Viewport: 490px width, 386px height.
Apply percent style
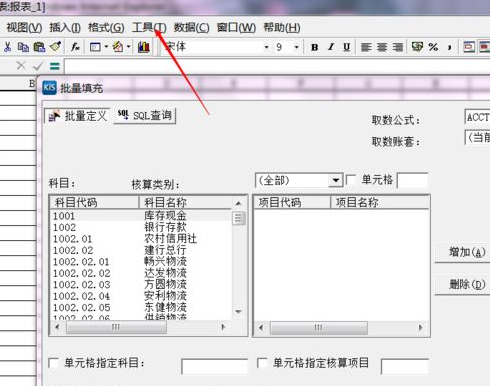433,47
